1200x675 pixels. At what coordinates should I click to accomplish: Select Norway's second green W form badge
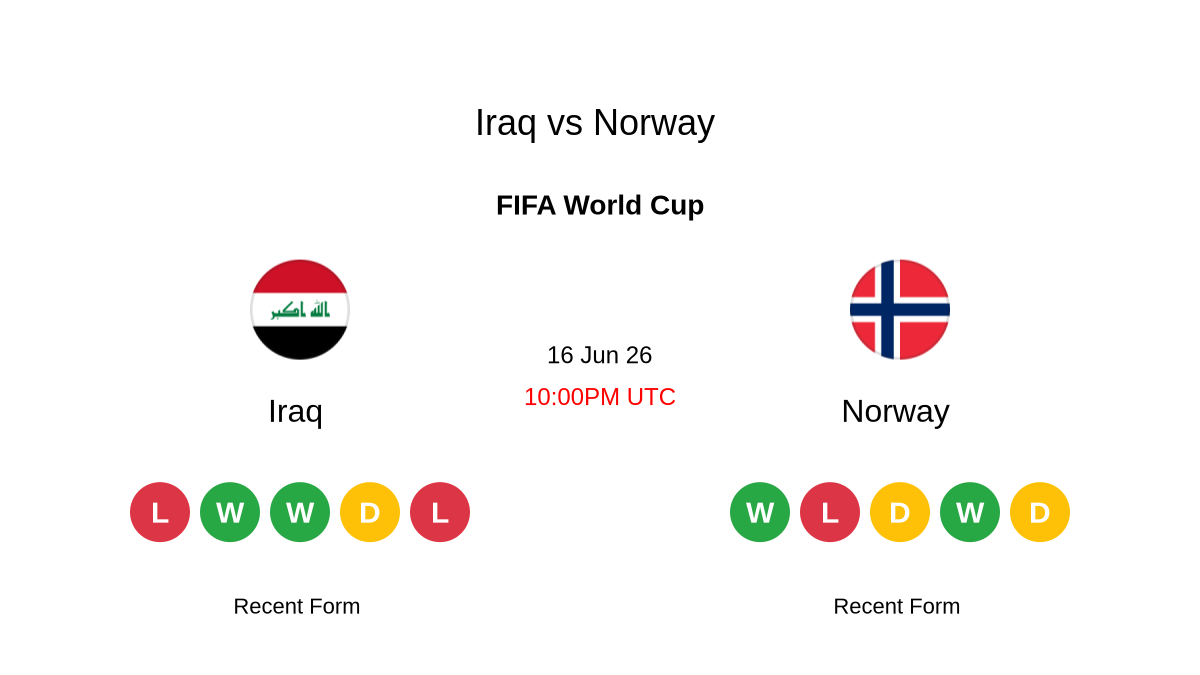(x=970, y=512)
